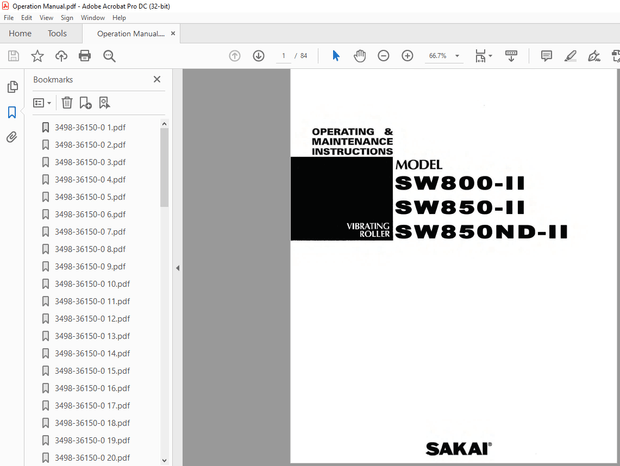Open the zoom level dropdown

(457, 56)
